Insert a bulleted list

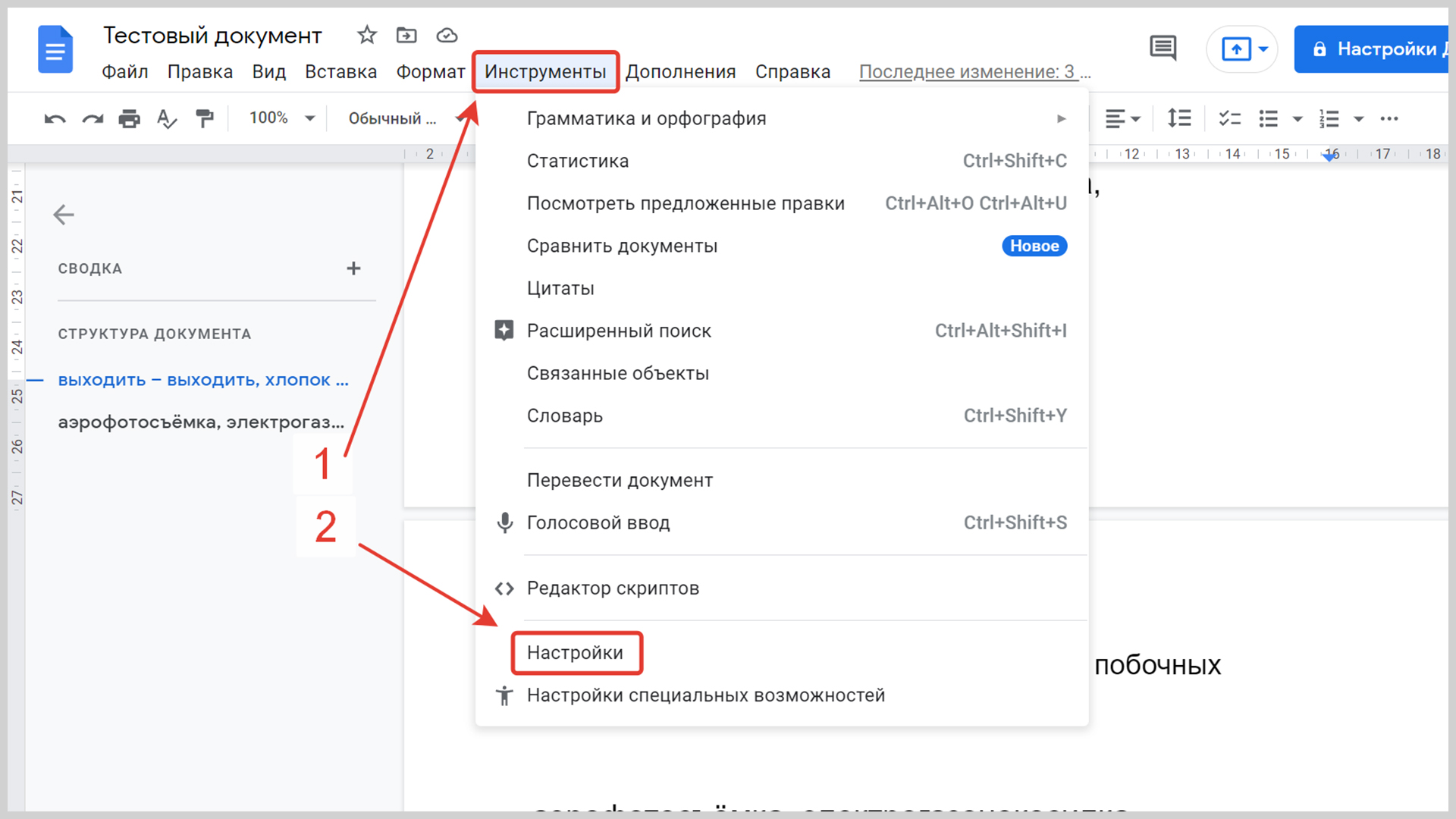coord(1269,118)
